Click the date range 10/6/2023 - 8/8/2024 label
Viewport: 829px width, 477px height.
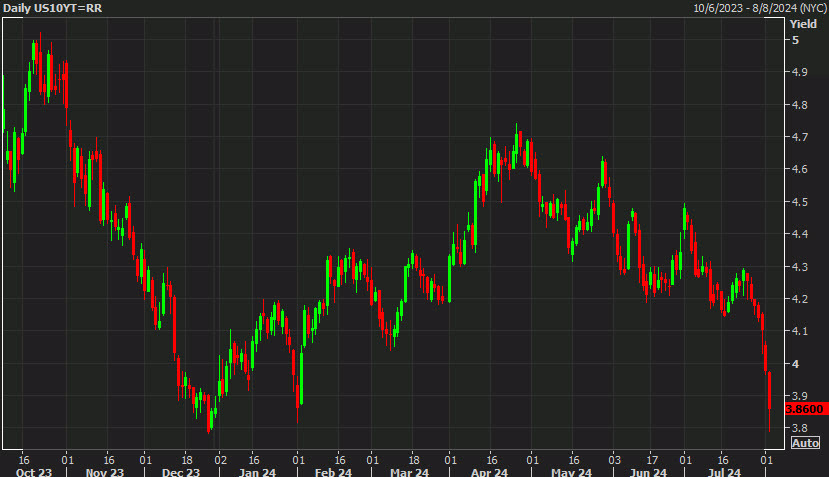[760, 8]
